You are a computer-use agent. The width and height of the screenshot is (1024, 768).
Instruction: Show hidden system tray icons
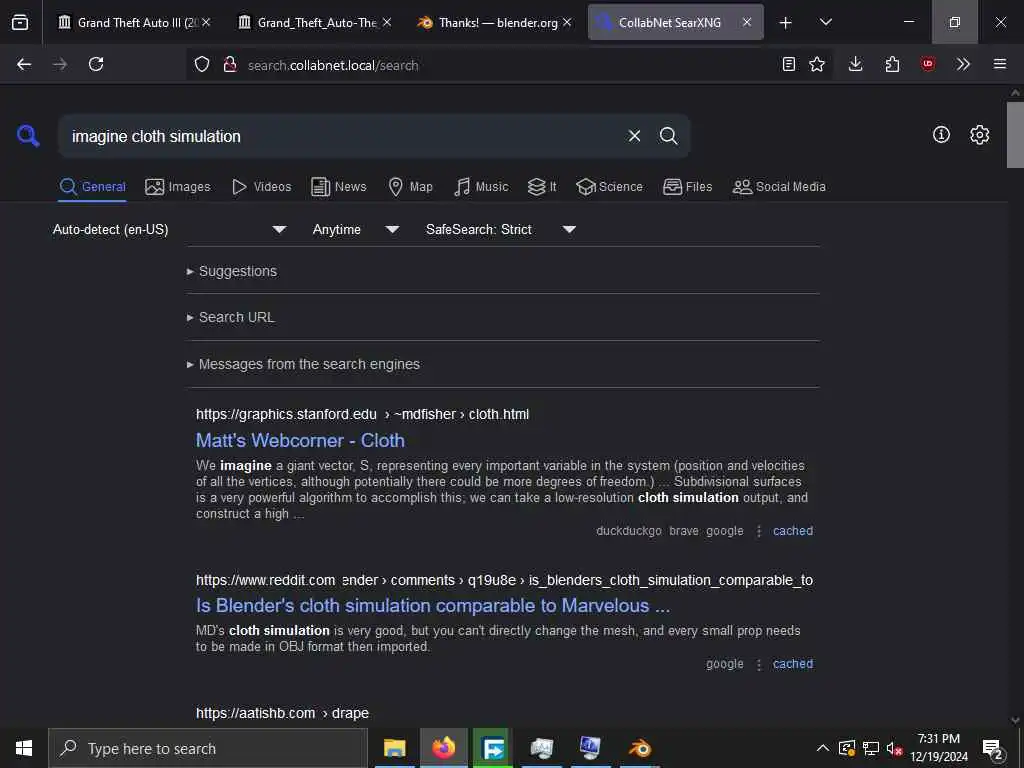[823, 748]
